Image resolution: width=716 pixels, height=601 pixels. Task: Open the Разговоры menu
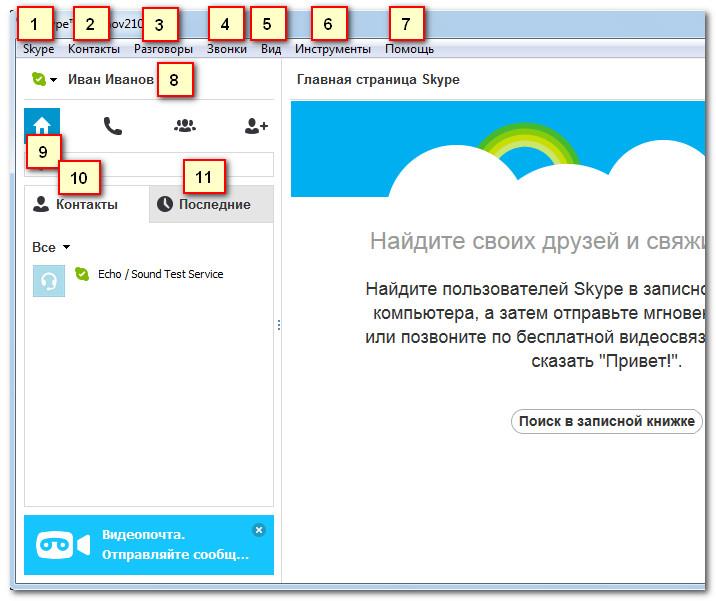tap(163, 49)
